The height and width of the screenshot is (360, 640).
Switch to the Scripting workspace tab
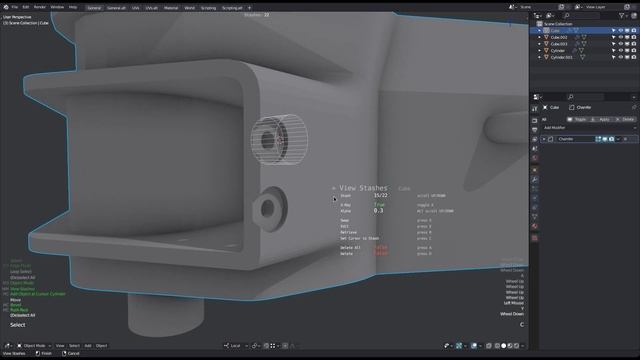coord(208,8)
